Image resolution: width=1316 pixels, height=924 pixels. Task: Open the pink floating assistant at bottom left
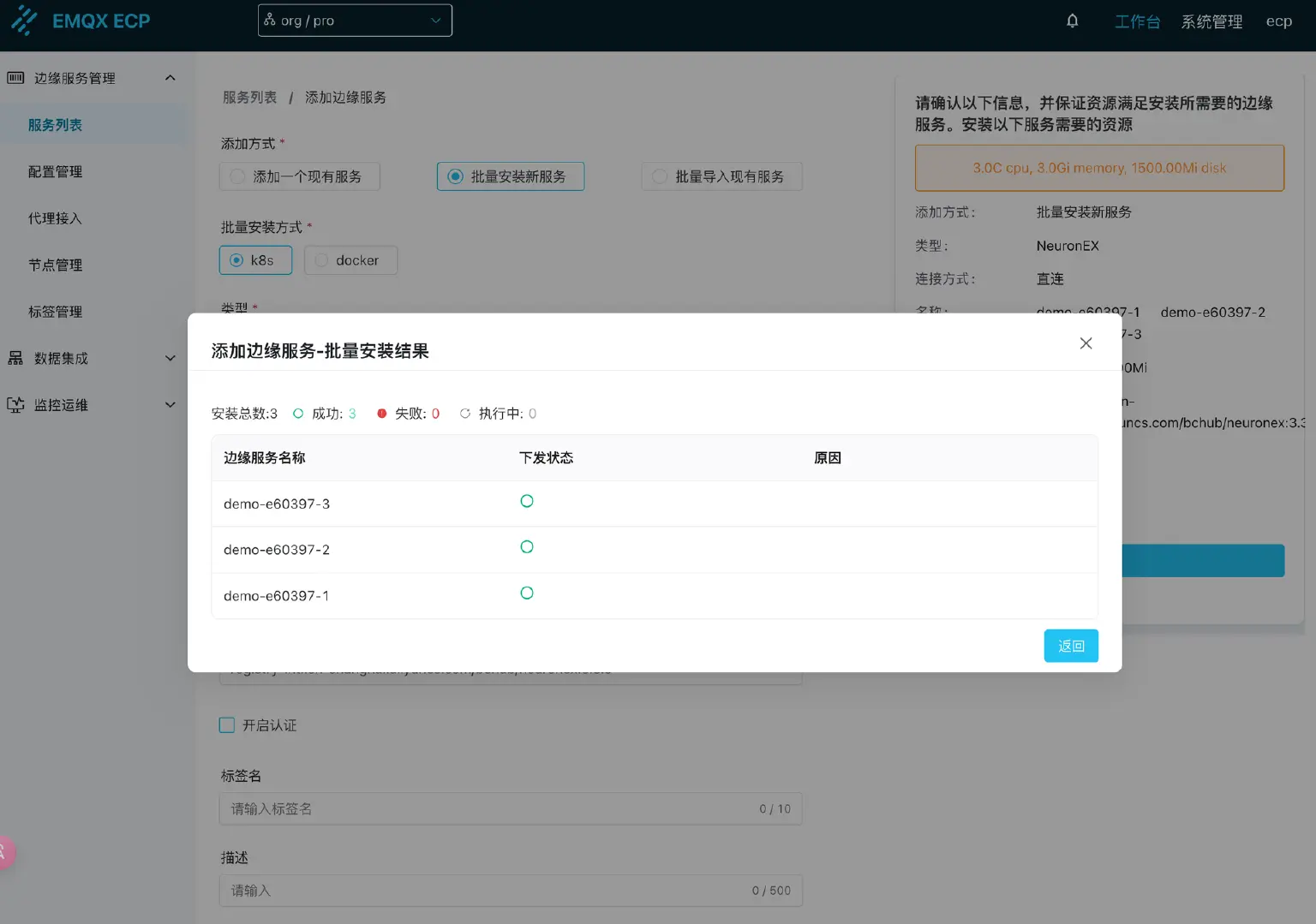tap(4, 852)
